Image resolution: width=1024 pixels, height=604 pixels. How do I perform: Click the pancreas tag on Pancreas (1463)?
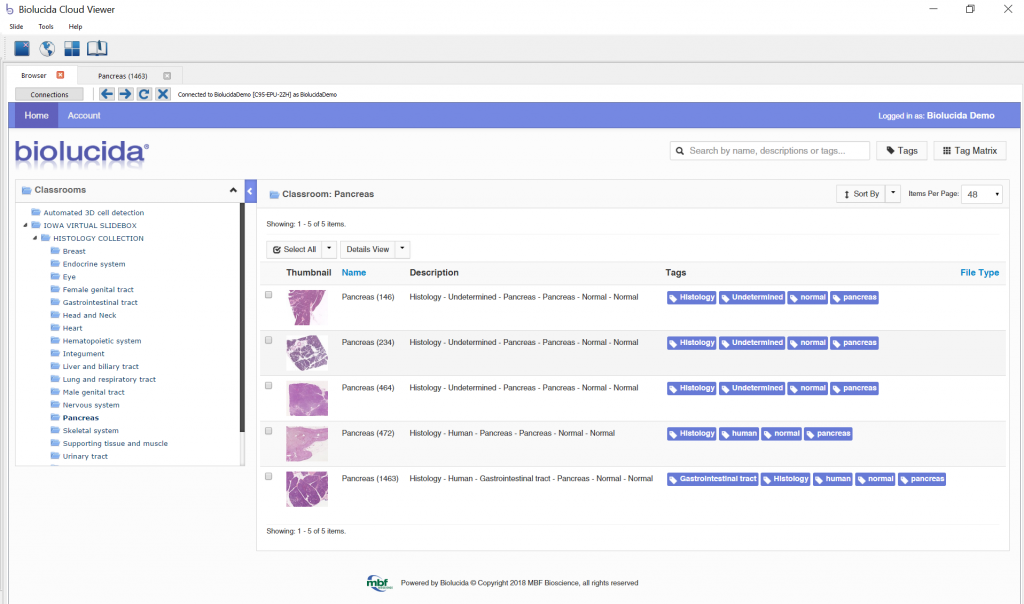(x=922, y=479)
